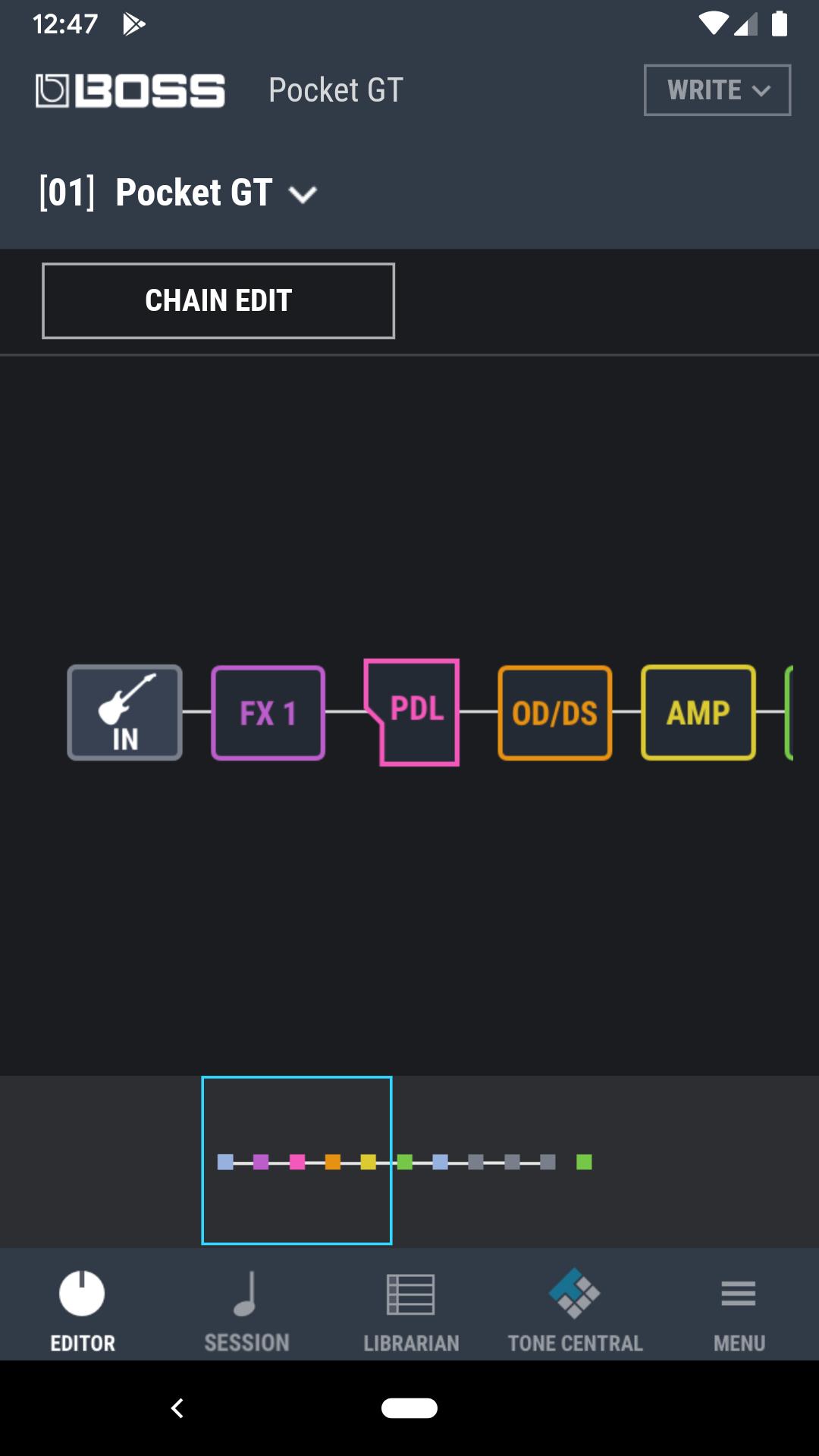819x1456 pixels.
Task: Click the pink square in chain overview
Action: (x=297, y=1162)
